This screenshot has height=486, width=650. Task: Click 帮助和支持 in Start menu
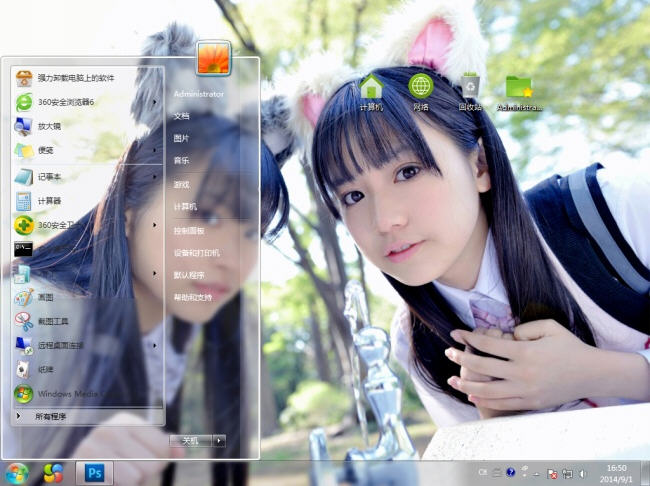[x=193, y=297]
